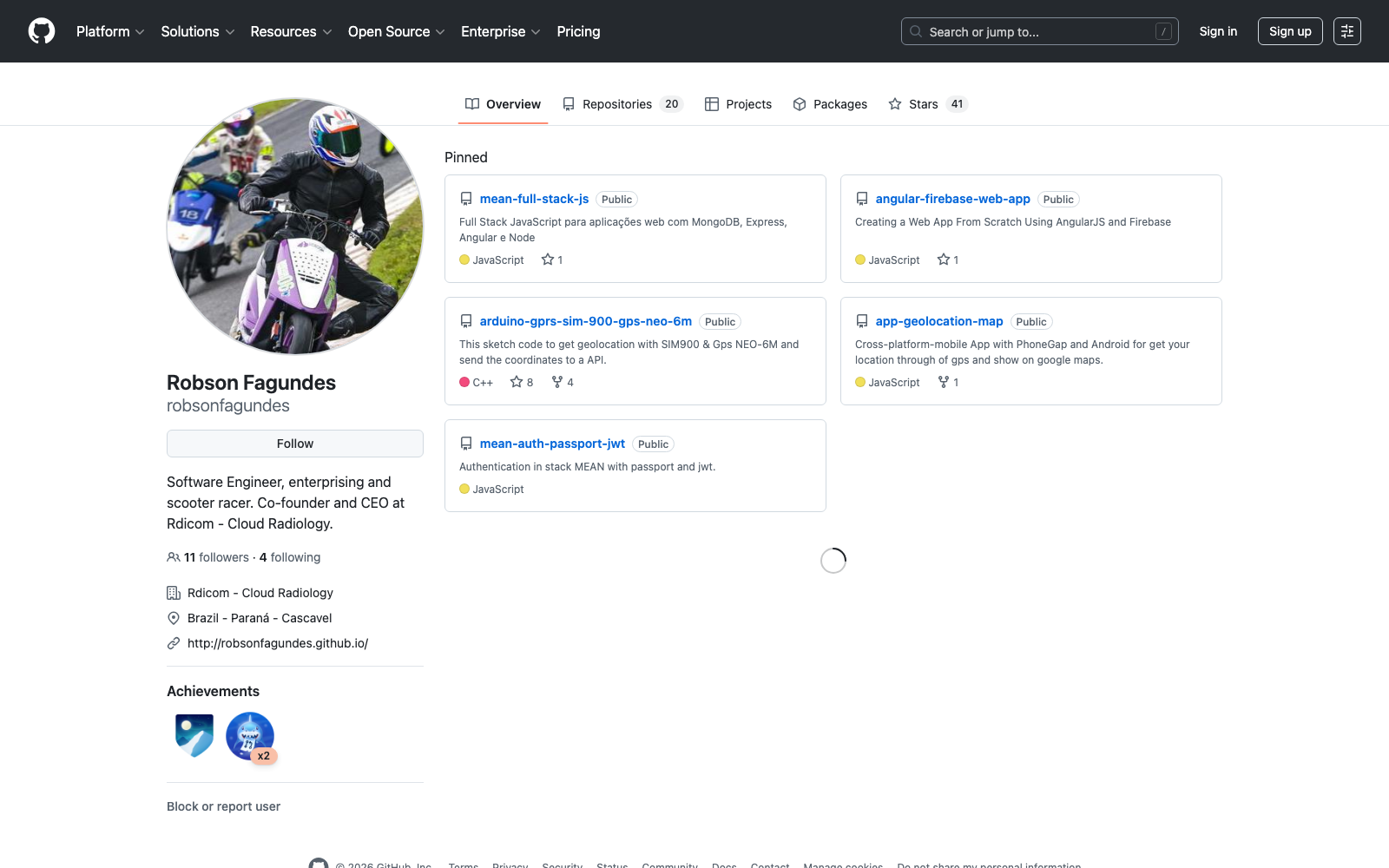Click the Sign in link

(x=1218, y=31)
